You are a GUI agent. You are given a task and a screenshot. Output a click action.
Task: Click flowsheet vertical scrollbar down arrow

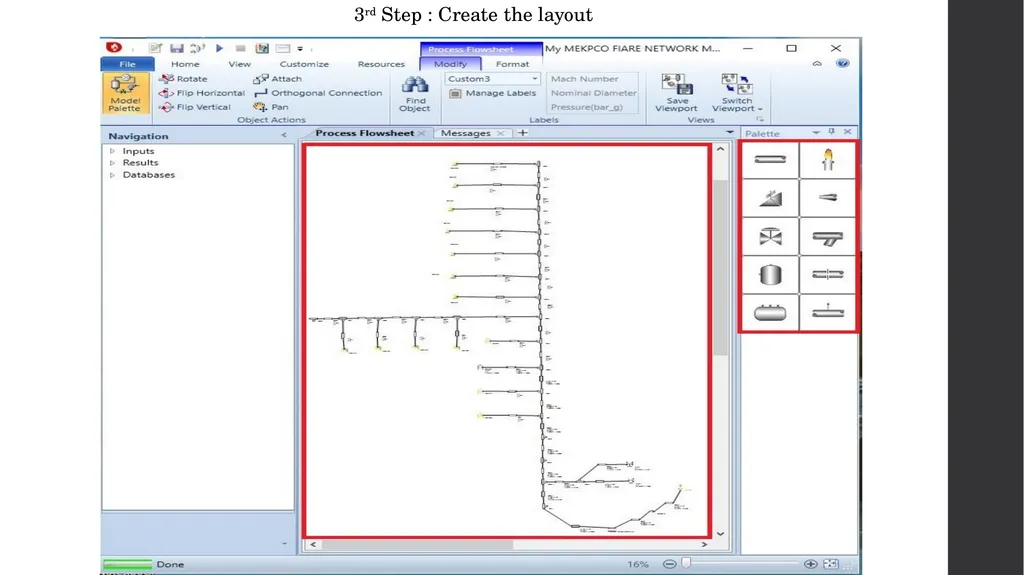[x=720, y=534]
